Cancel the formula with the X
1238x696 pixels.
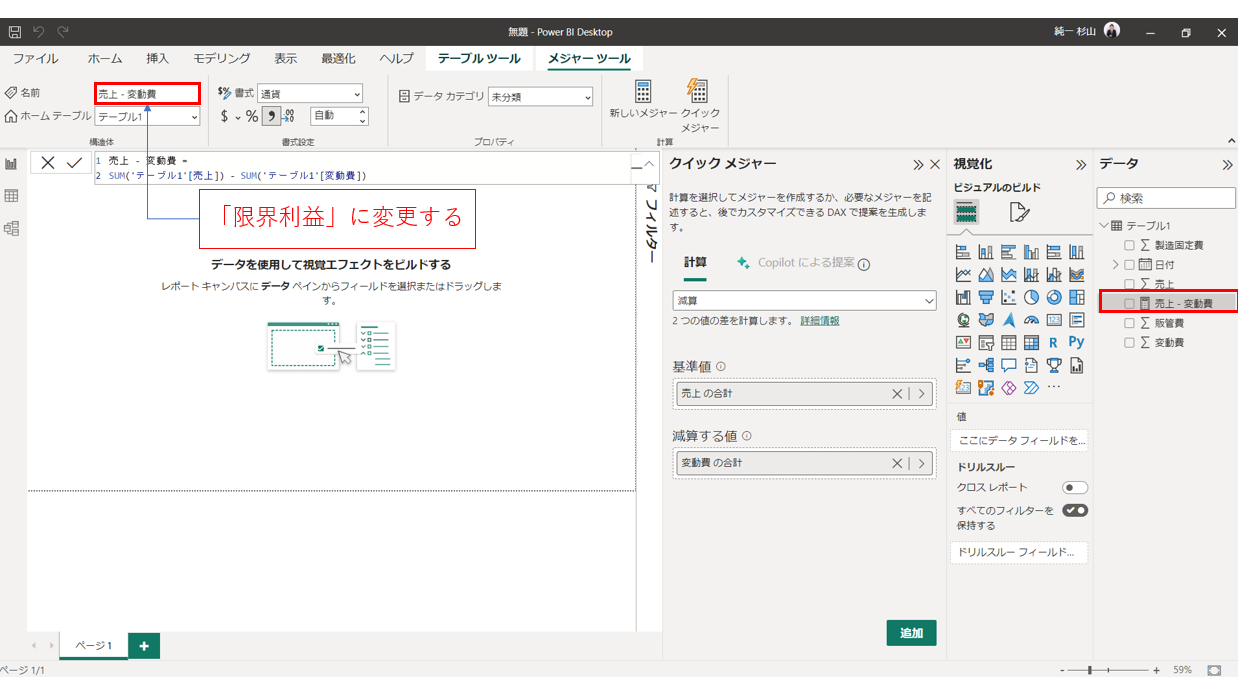click(x=47, y=162)
